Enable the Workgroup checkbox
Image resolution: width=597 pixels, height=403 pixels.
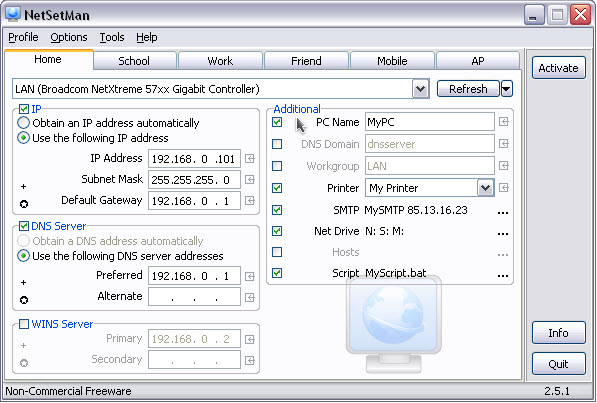coord(277,166)
